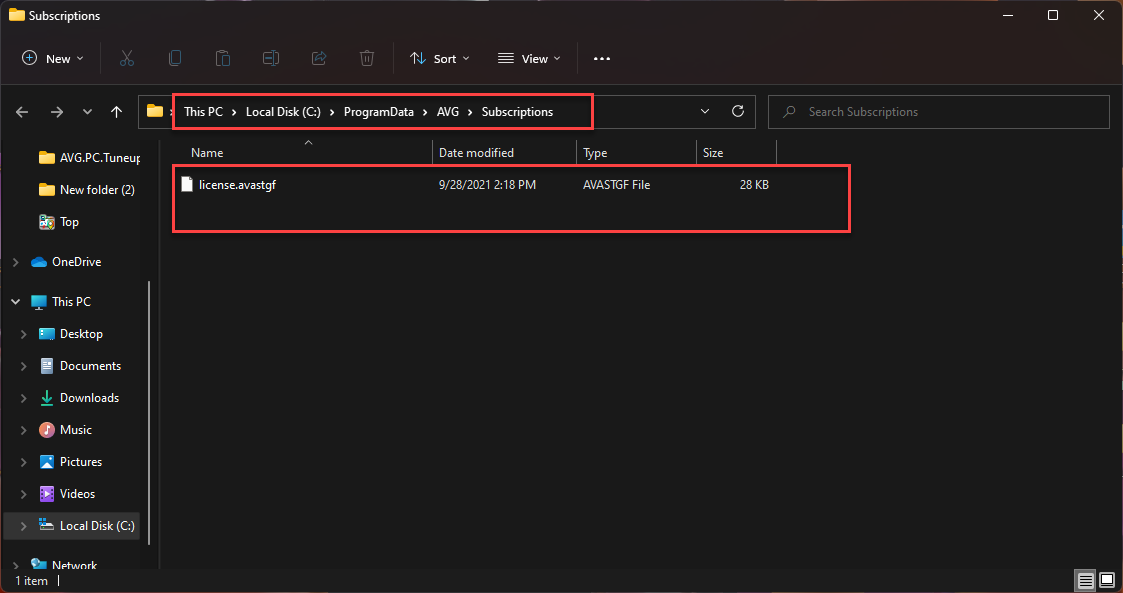This screenshot has width=1123, height=593.
Task: Click the Share icon in toolbar
Action: 319,59
